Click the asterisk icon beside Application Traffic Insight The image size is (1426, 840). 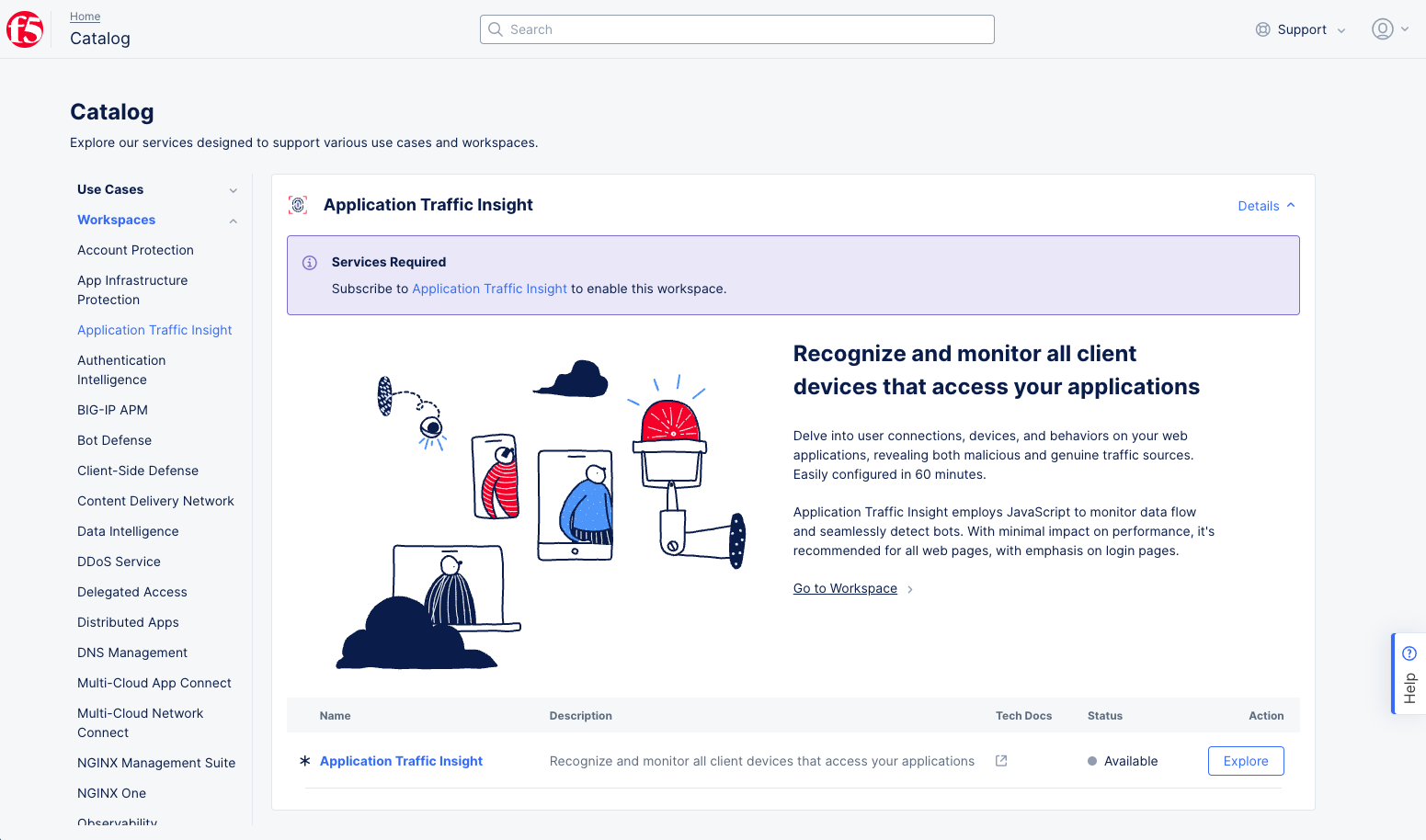(304, 760)
